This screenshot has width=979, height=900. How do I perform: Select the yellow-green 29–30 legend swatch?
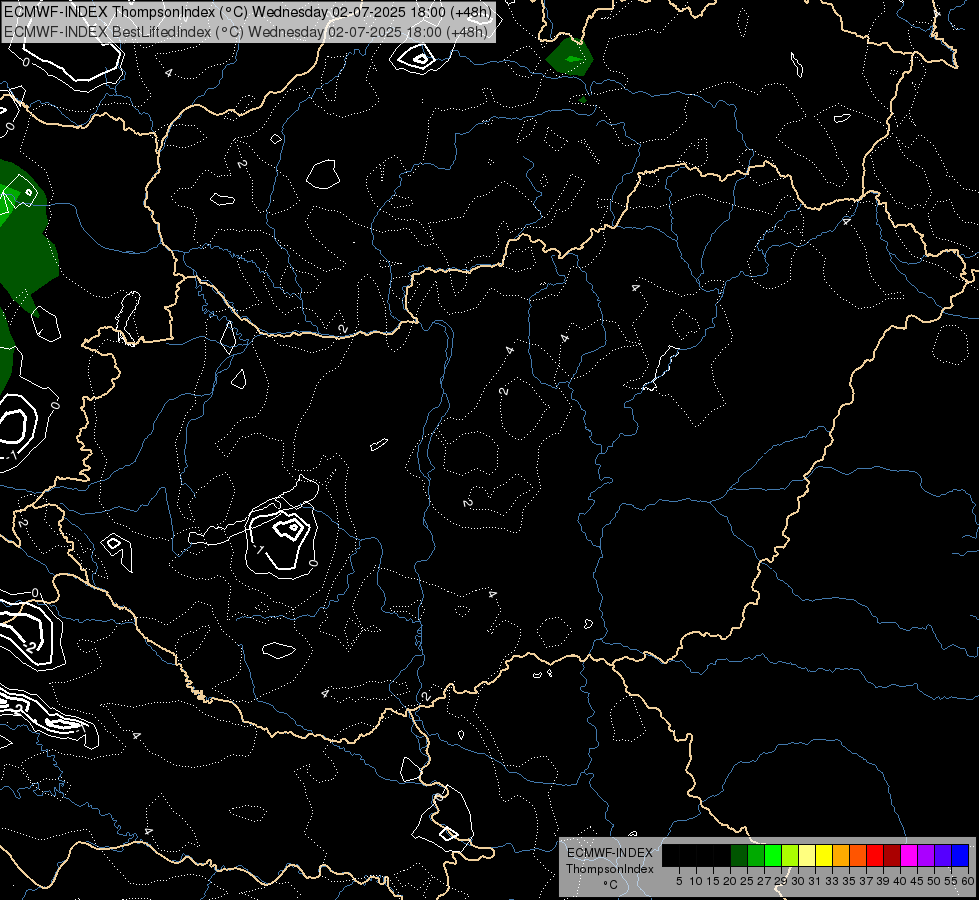[790, 855]
